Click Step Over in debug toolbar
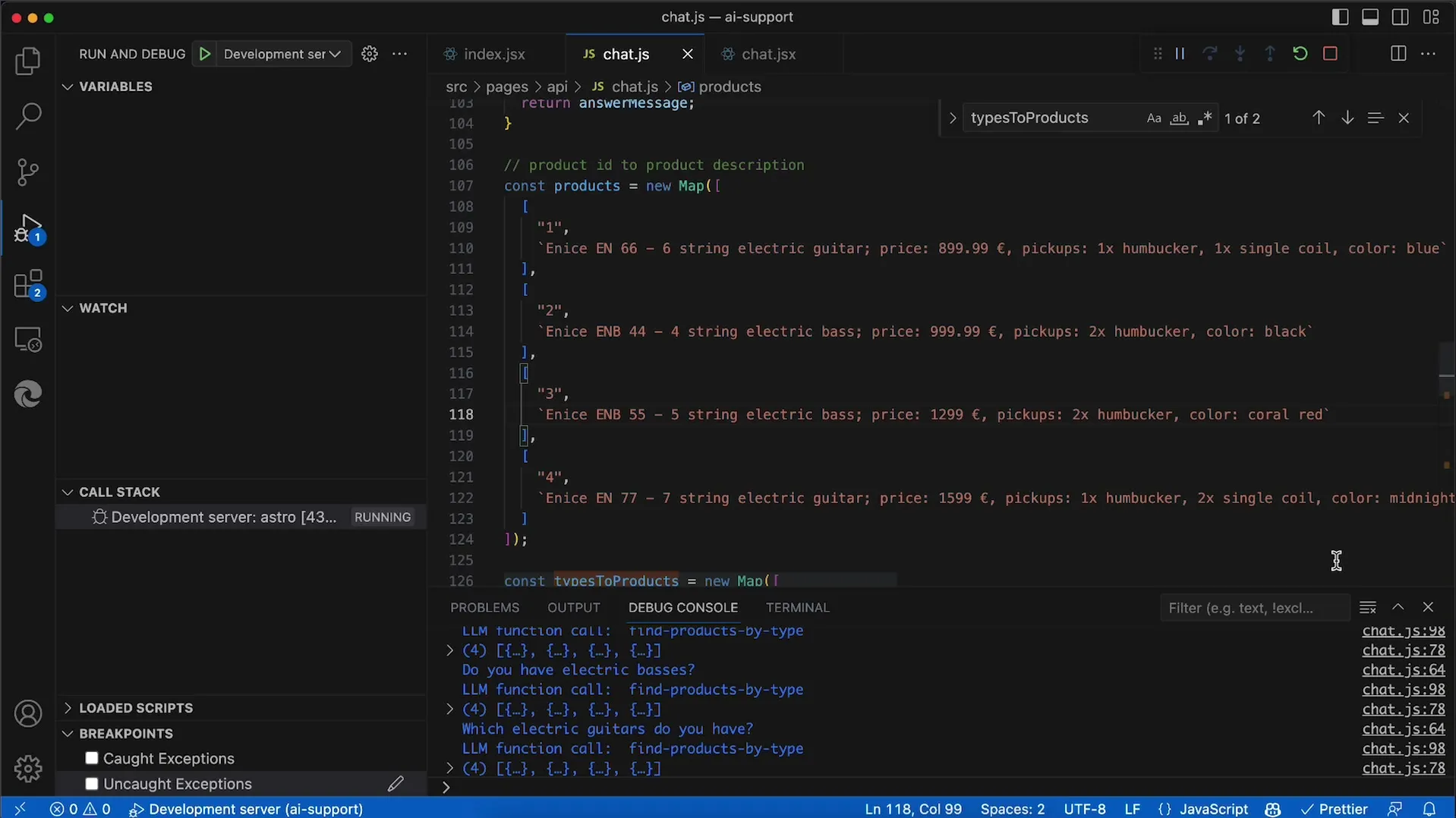 [1210, 54]
